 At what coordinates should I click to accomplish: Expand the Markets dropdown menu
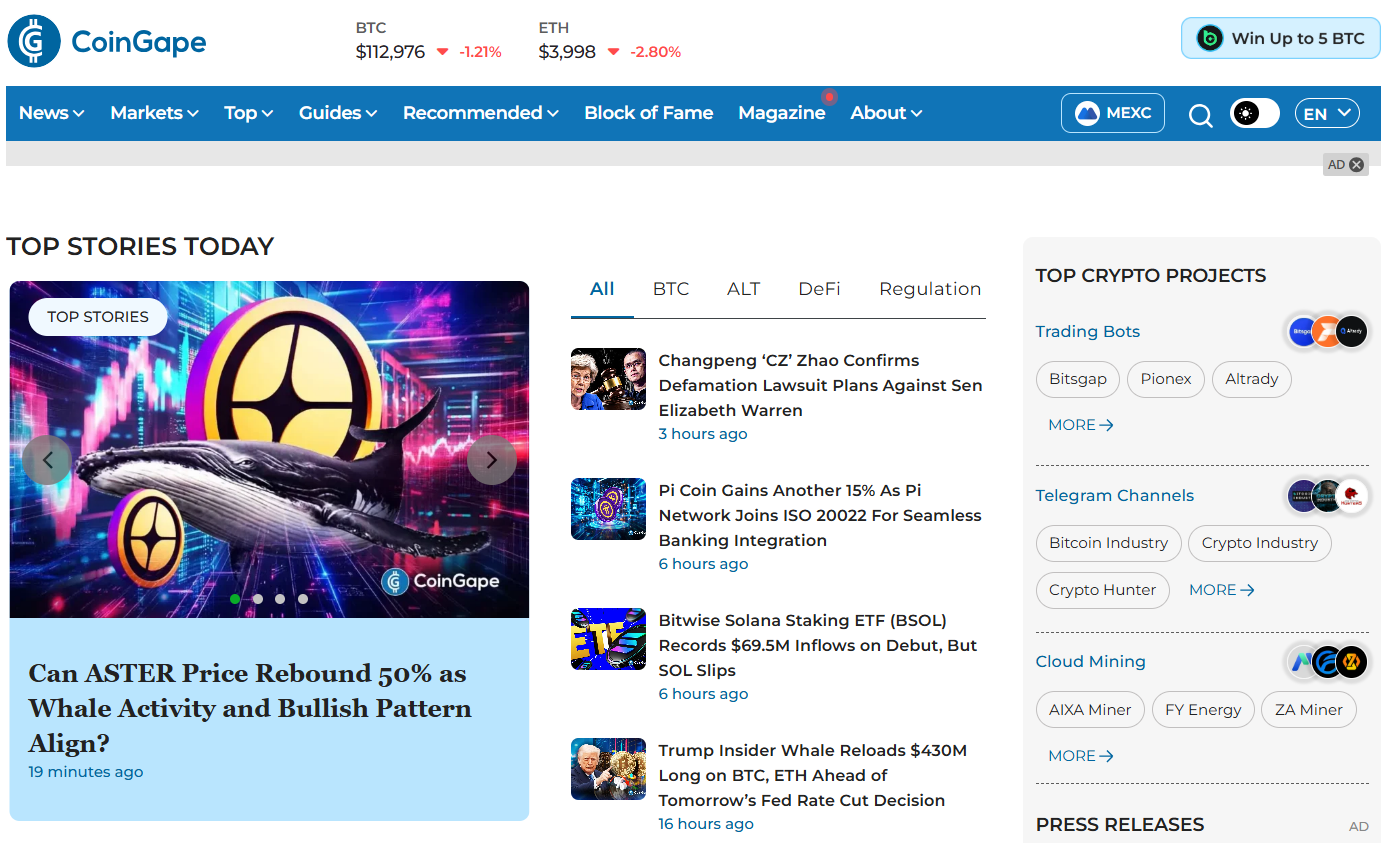[x=155, y=113]
